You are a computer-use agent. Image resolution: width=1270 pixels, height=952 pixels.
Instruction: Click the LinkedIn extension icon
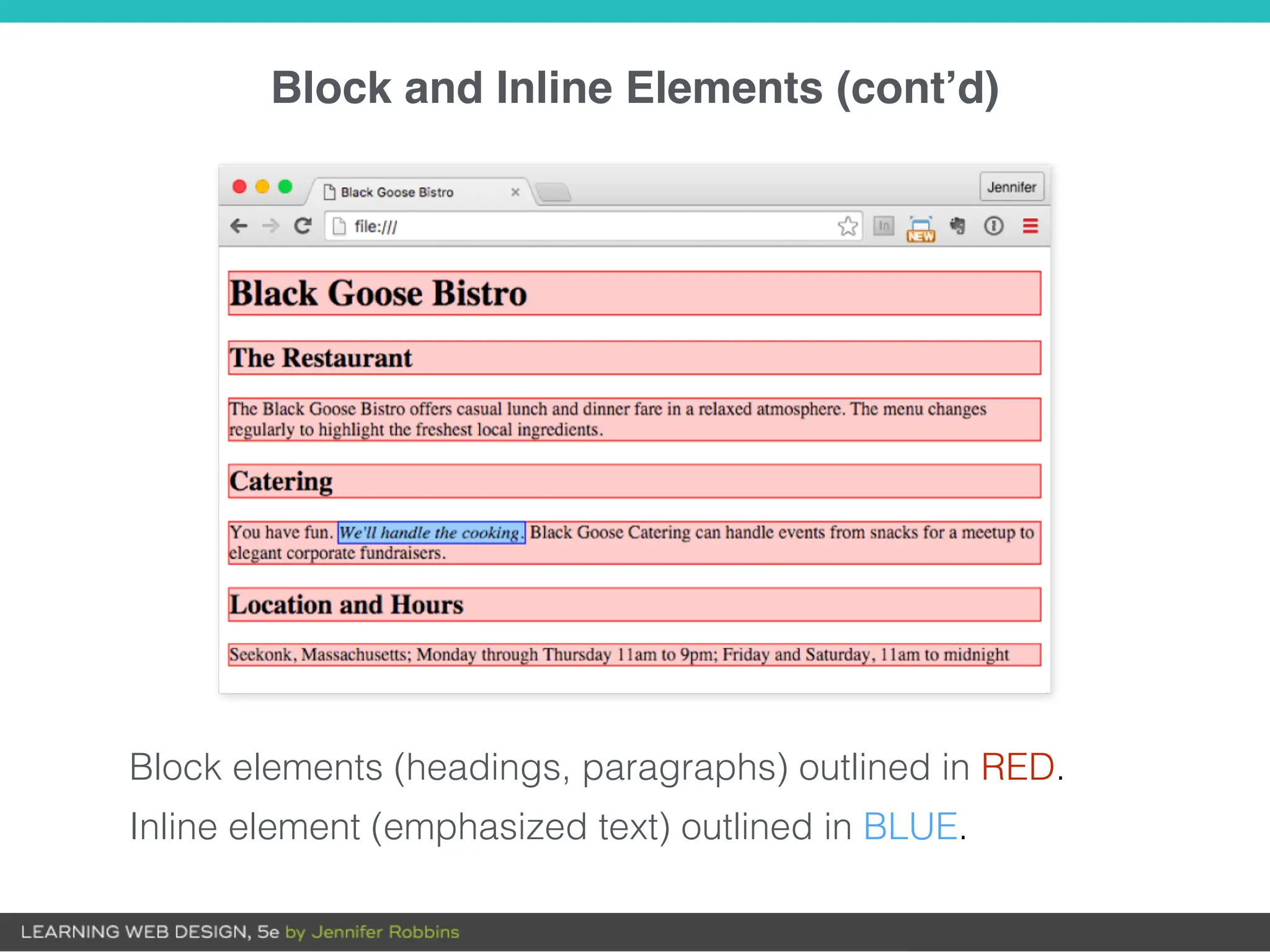884,226
